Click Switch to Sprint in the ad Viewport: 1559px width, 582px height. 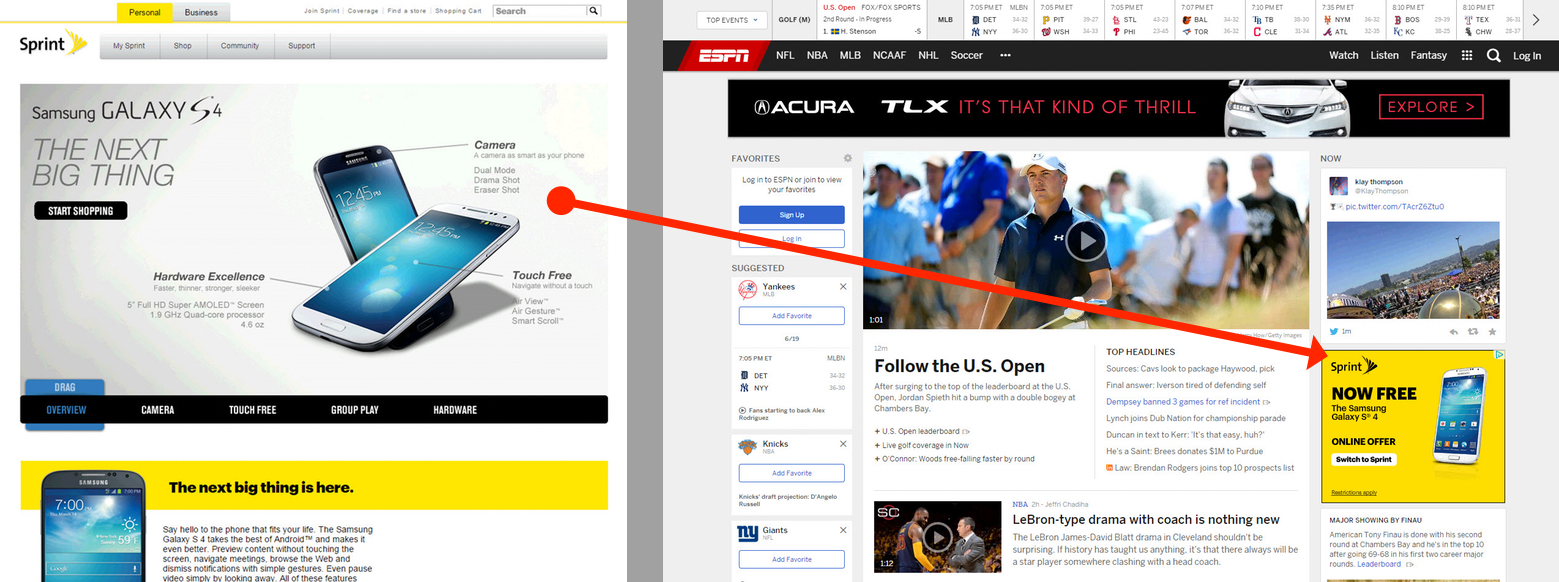1363,460
